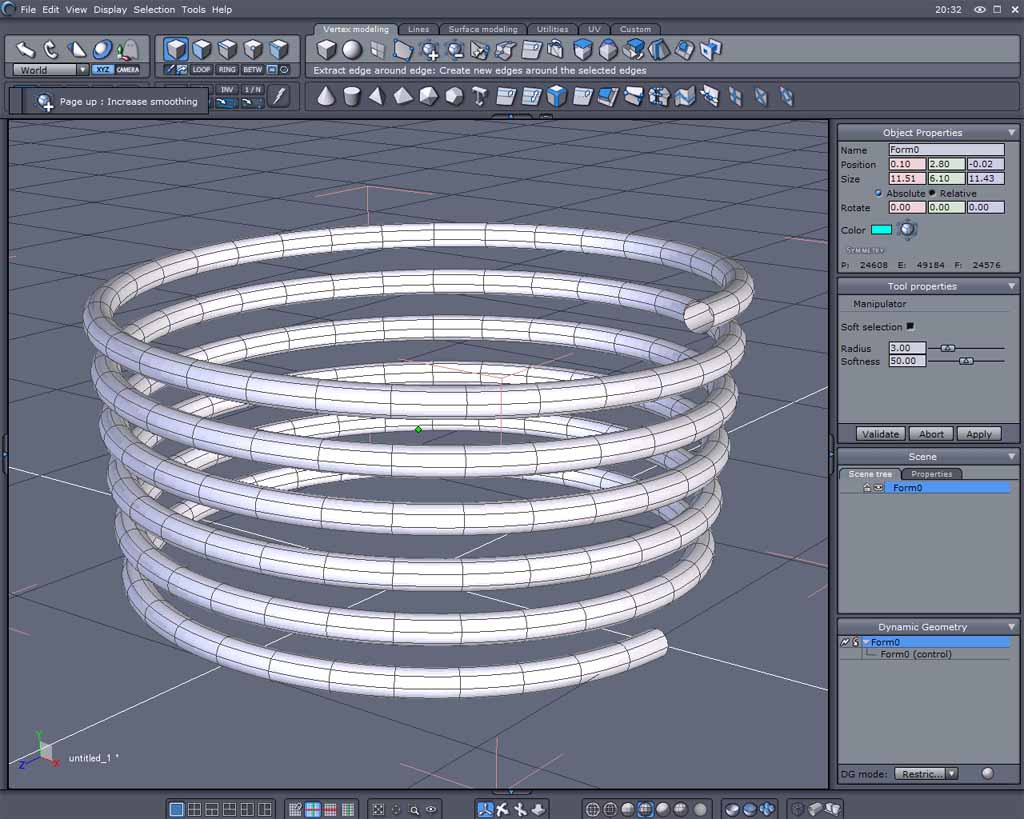The height and width of the screenshot is (819, 1024).
Task: Click the single viewport layout icon
Action: coord(176,810)
